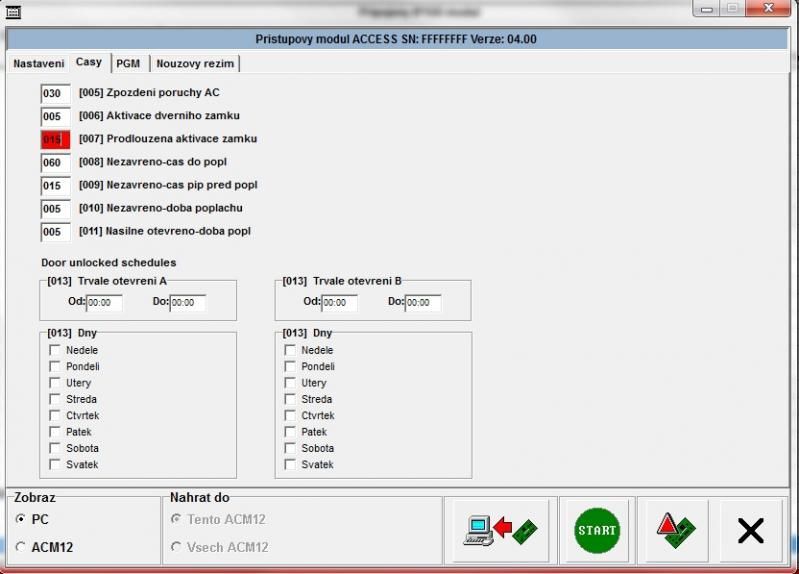
Task: Click the Od time field in Trvale otevreni A
Action: (x=104, y=302)
